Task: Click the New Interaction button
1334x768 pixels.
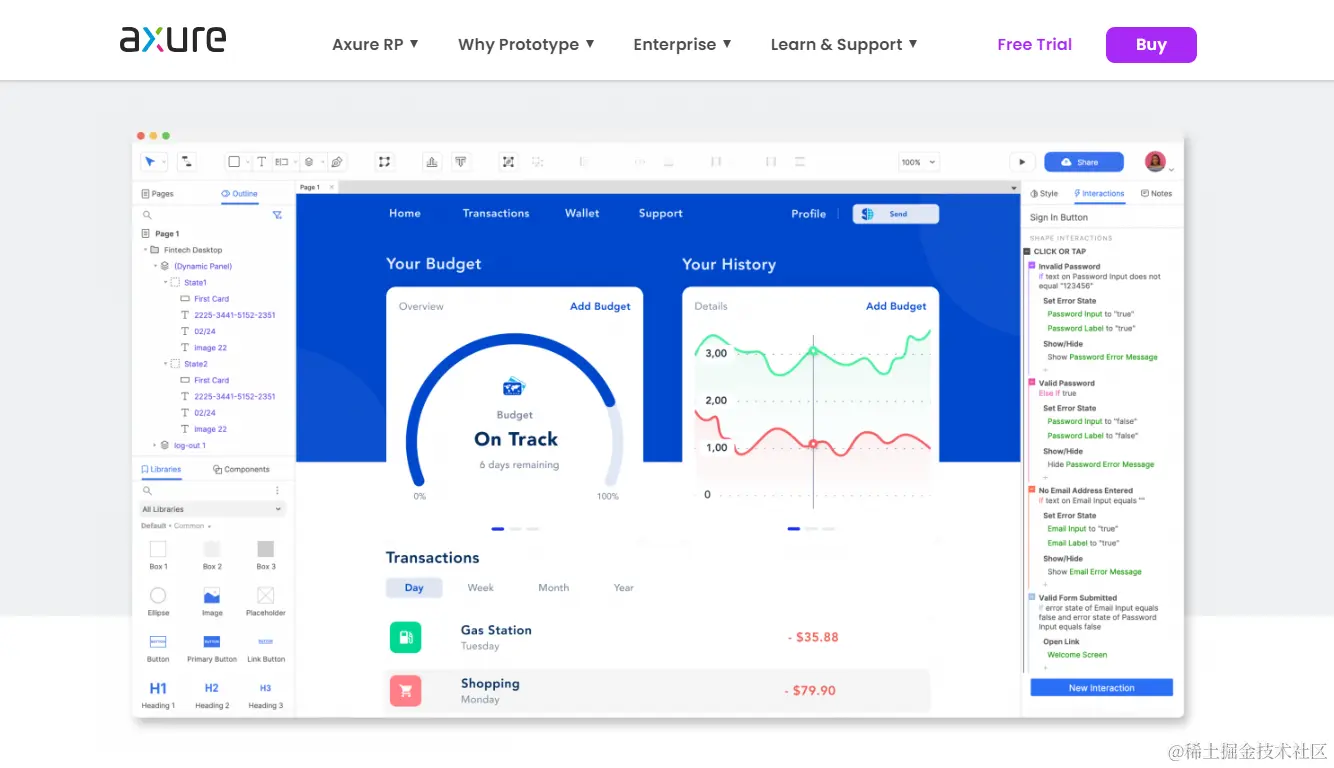Action: click(1101, 688)
